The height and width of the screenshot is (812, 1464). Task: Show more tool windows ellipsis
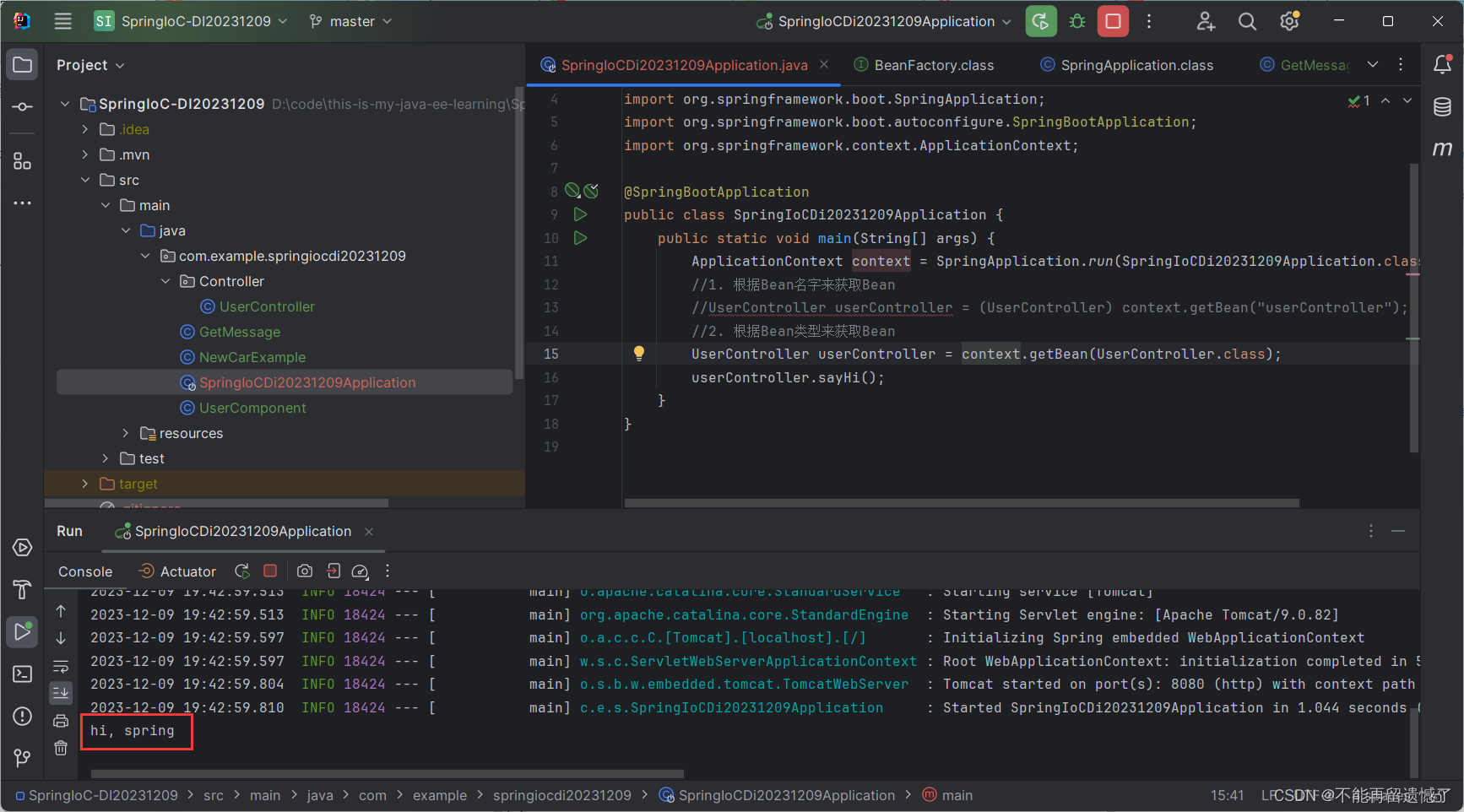pos(22,203)
